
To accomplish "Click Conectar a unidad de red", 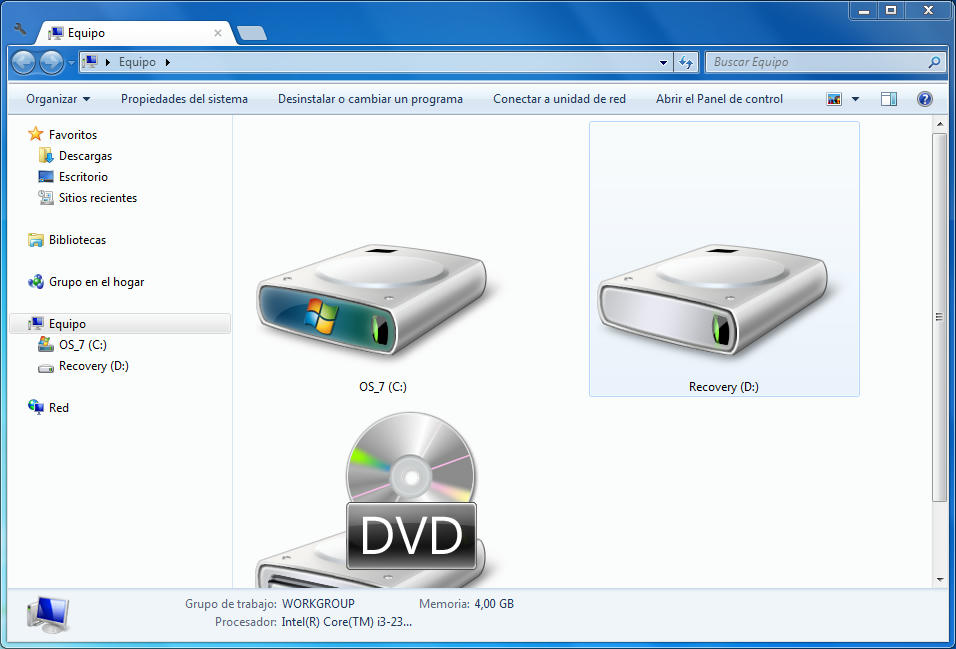I will (x=559, y=99).
